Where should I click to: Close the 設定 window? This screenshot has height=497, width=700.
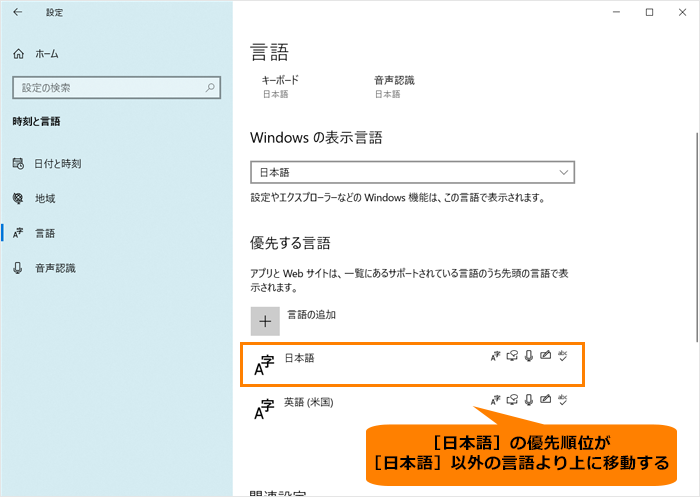682,12
